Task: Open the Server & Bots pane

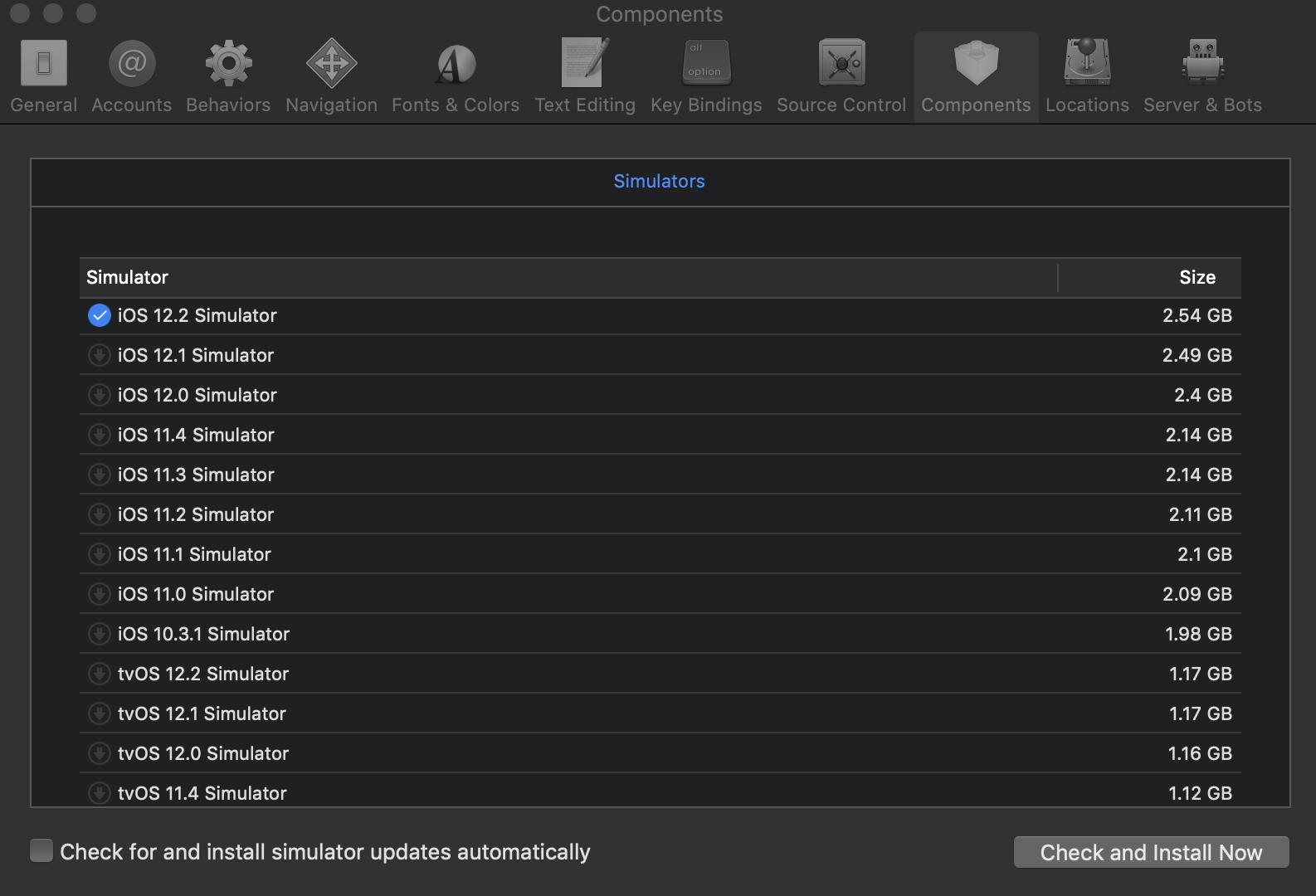Action: tap(1202, 76)
